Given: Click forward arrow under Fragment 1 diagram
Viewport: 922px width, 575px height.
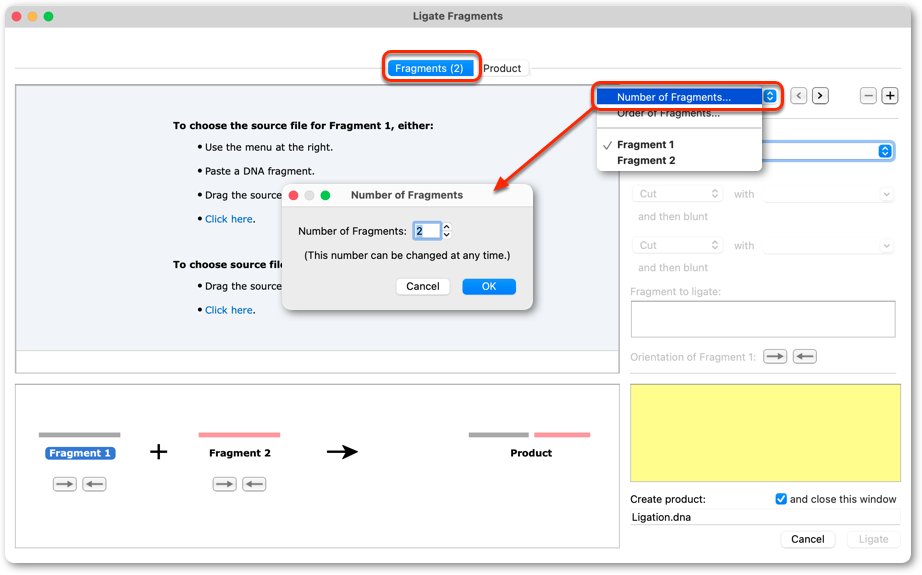Looking at the screenshot, I should click(x=65, y=484).
